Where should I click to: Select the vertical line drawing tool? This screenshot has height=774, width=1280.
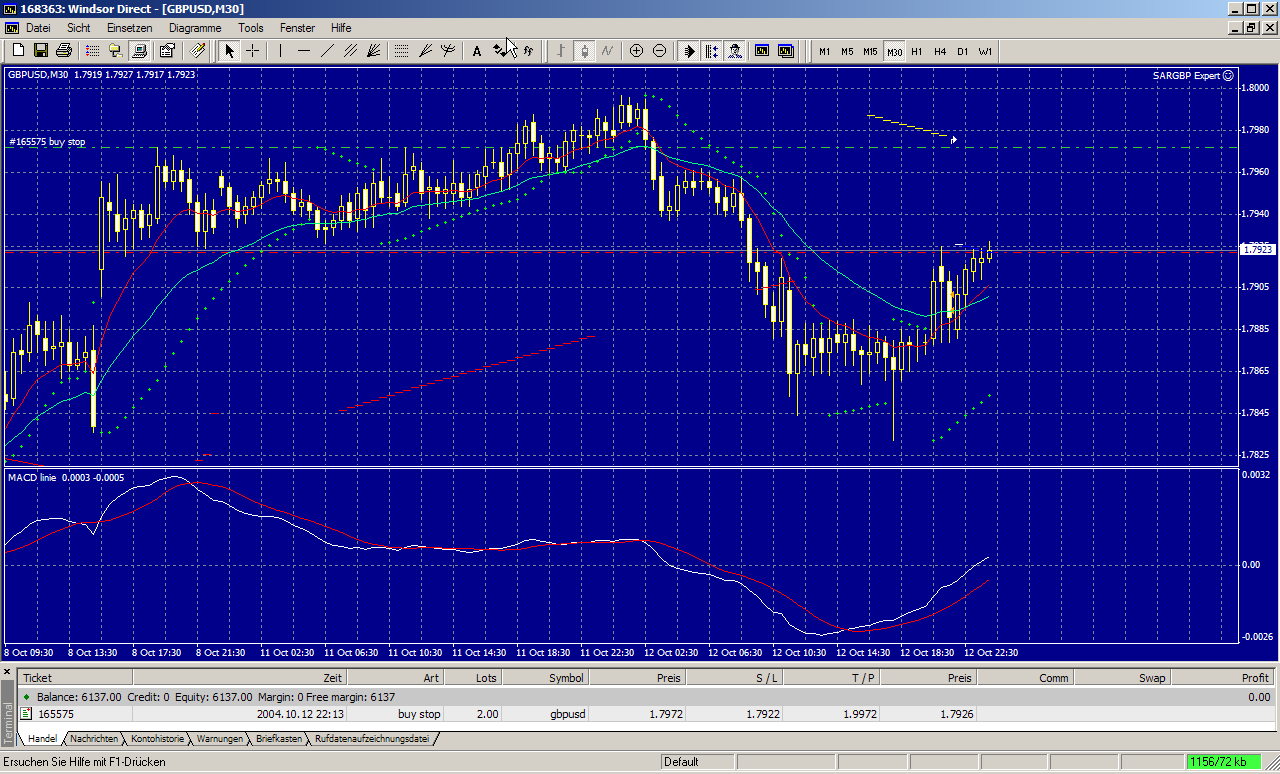281,51
